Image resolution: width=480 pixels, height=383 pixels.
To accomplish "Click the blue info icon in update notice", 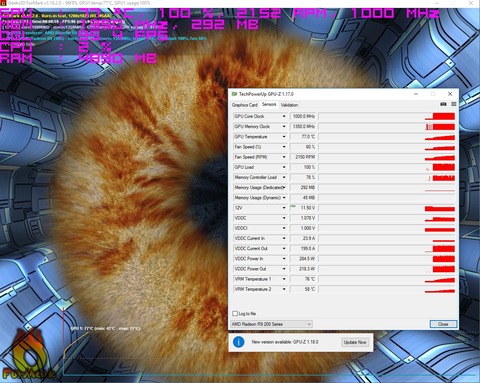I will click(x=239, y=342).
